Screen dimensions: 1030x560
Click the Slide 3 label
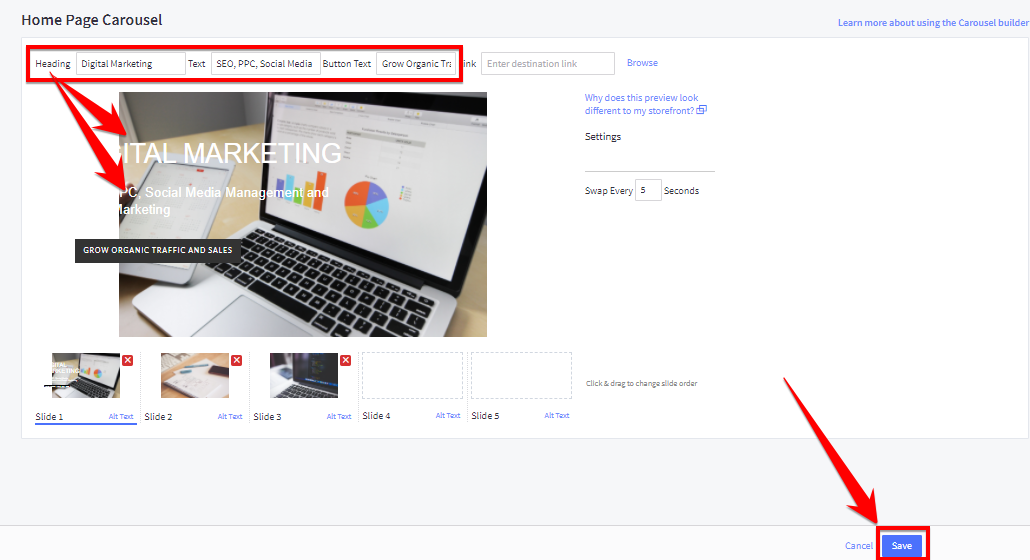pos(267,417)
